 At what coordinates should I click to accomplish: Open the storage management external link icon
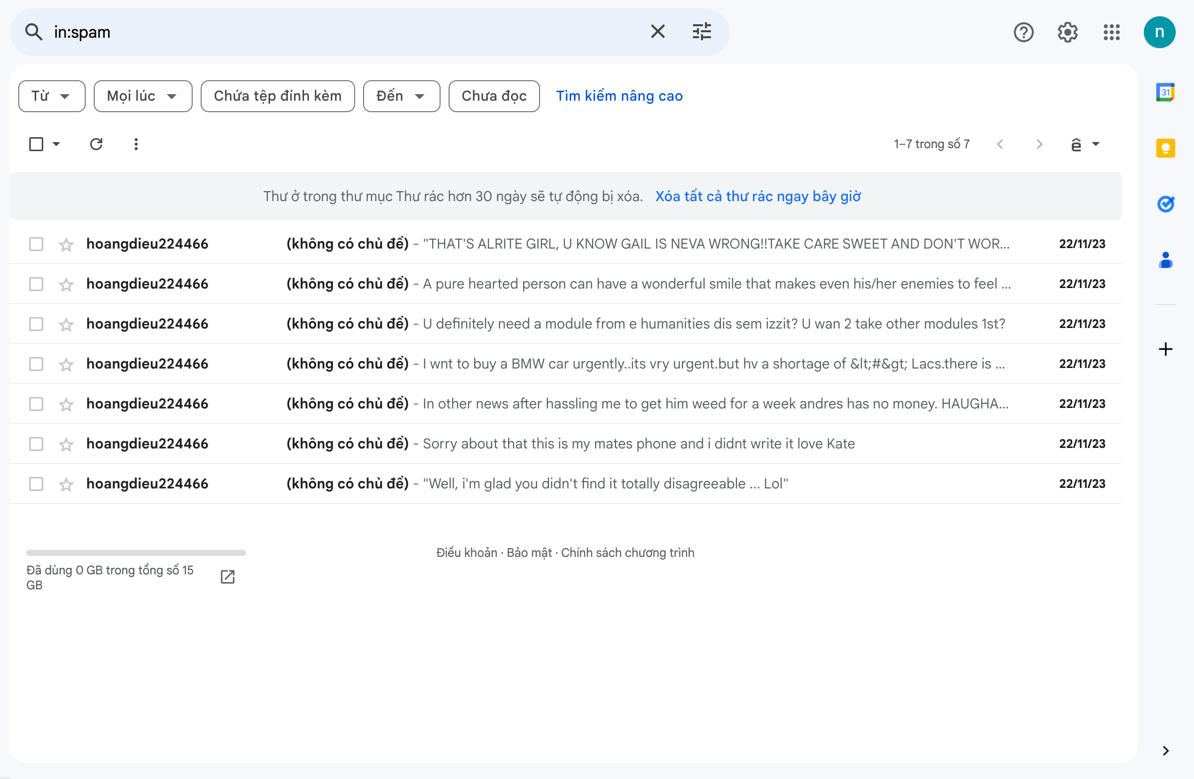coord(228,577)
